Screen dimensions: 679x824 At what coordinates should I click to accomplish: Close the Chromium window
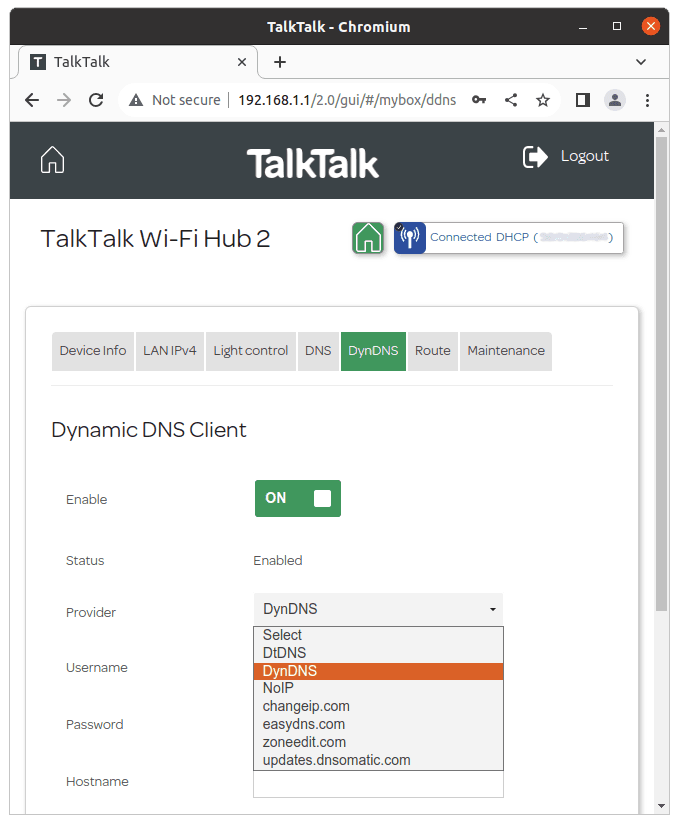[651, 26]
